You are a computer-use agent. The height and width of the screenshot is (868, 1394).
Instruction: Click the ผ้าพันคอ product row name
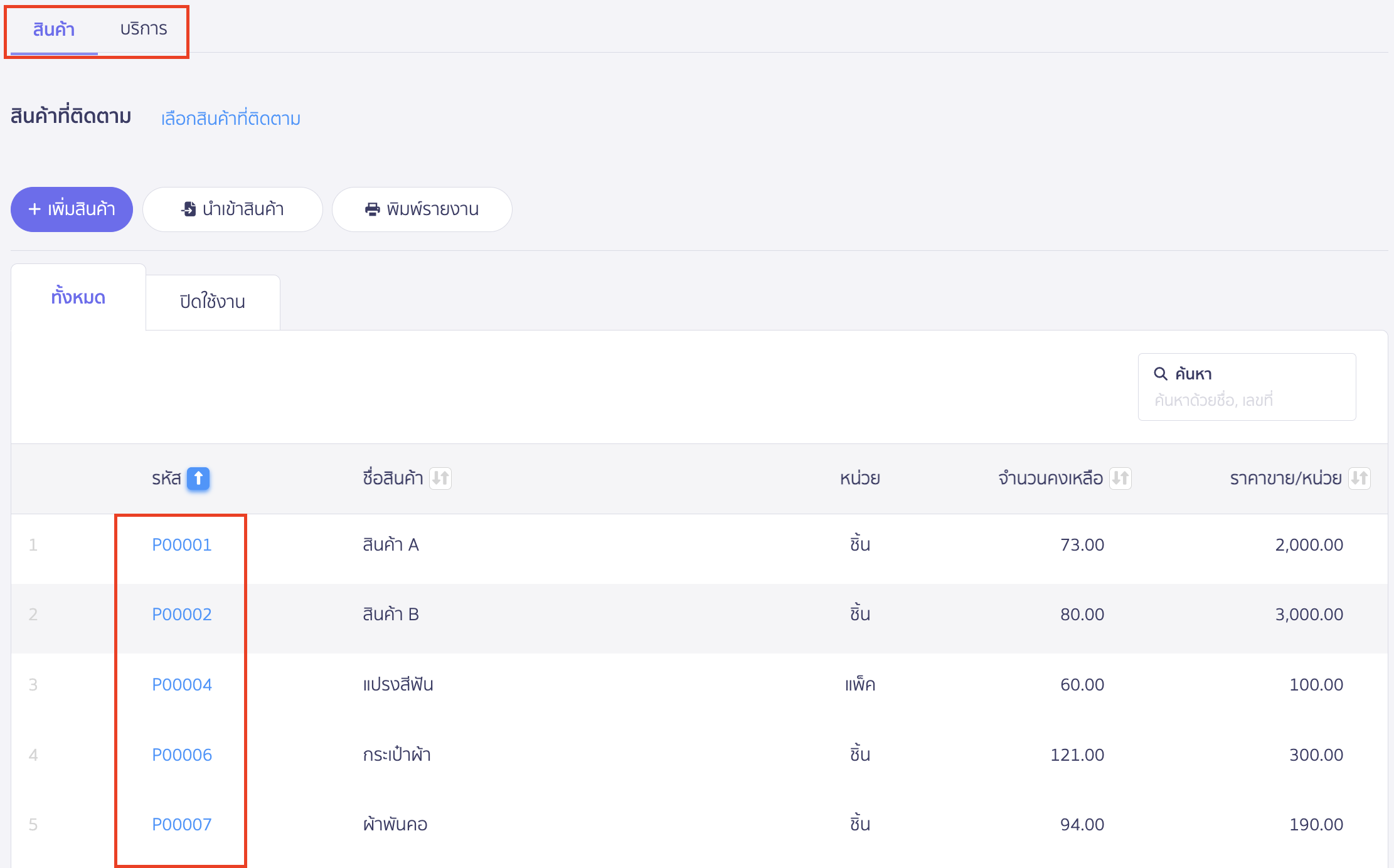point(395,825)
